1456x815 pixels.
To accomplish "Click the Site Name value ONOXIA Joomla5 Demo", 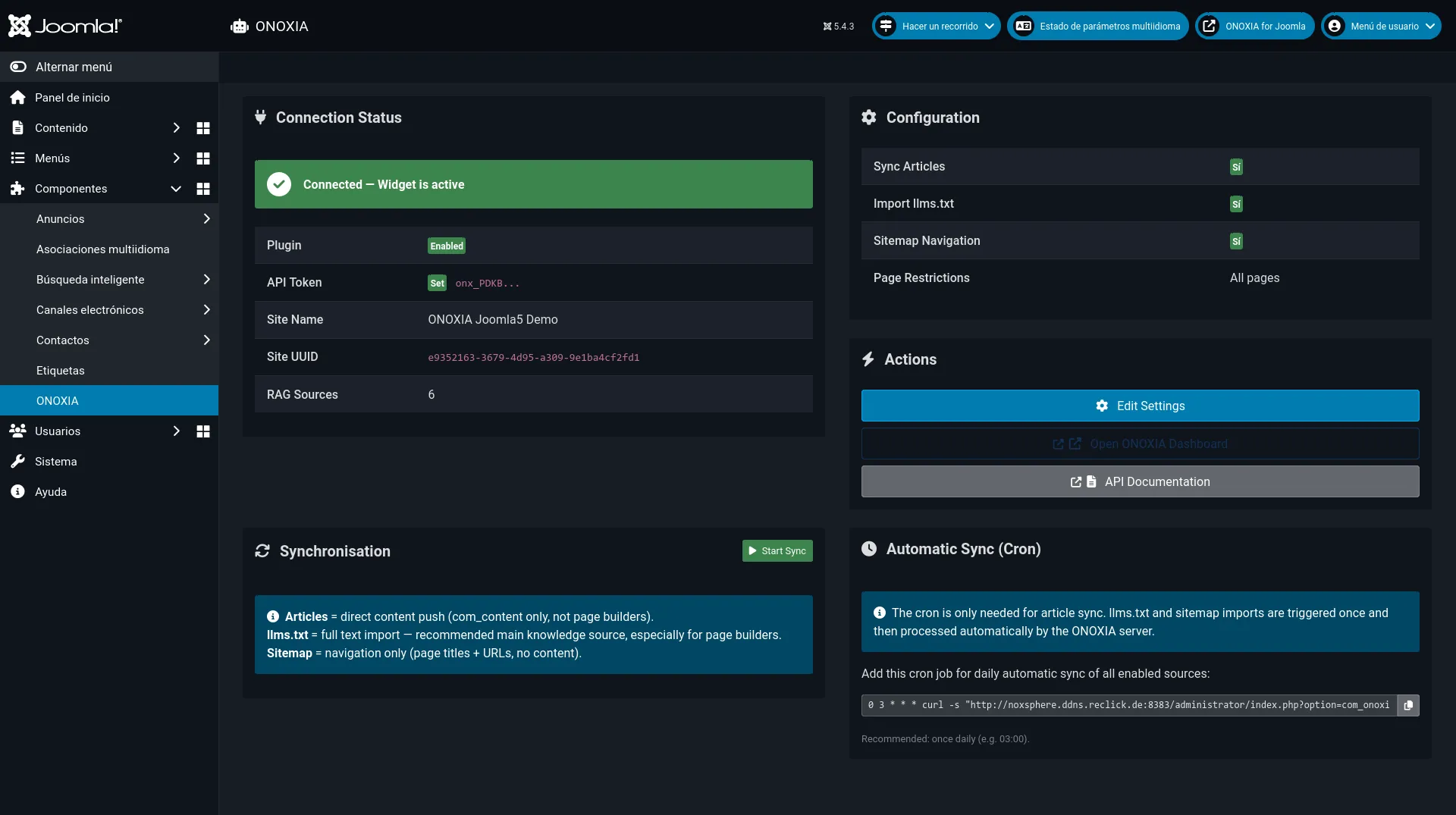I will tap(493, 319).
